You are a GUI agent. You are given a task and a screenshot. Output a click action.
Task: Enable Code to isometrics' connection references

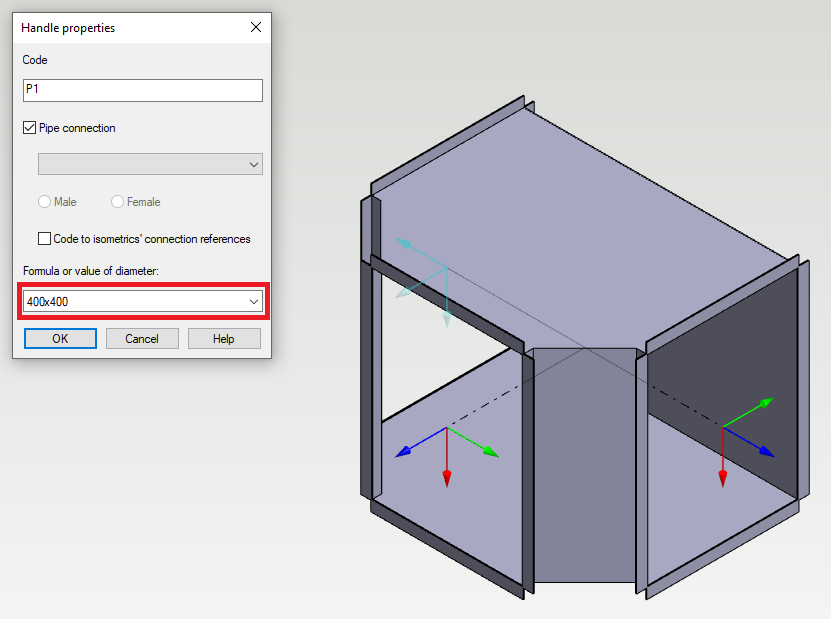pyautogui.click(x=44, y=239)
